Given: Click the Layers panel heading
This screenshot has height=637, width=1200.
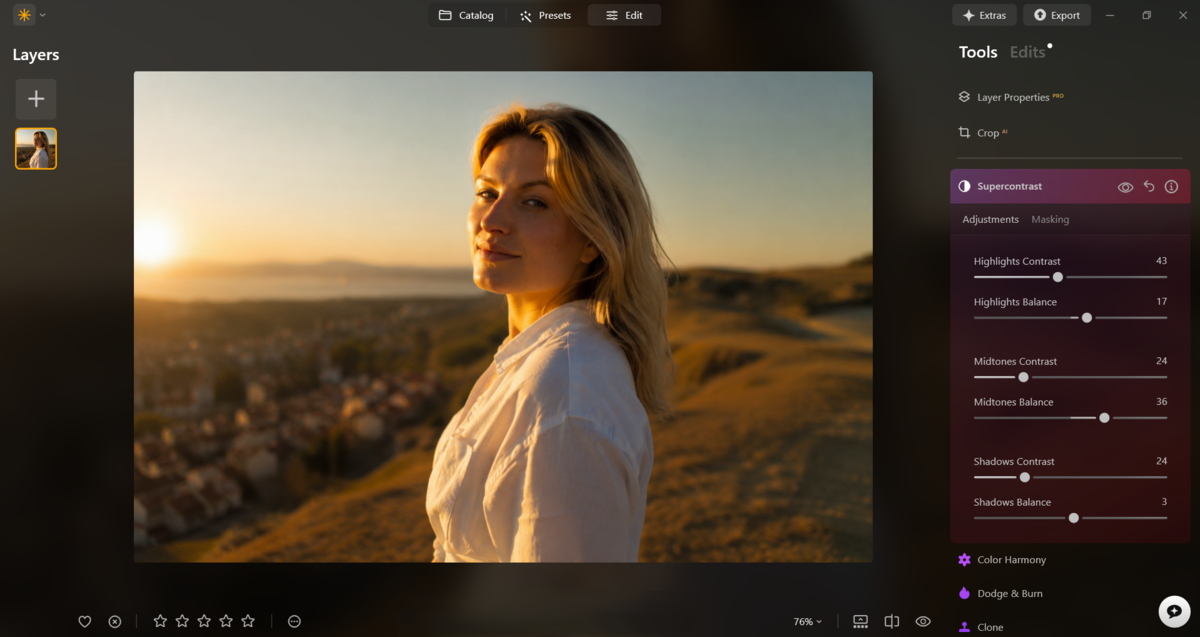Looking at the screenshot, I should tap(36, 55).
